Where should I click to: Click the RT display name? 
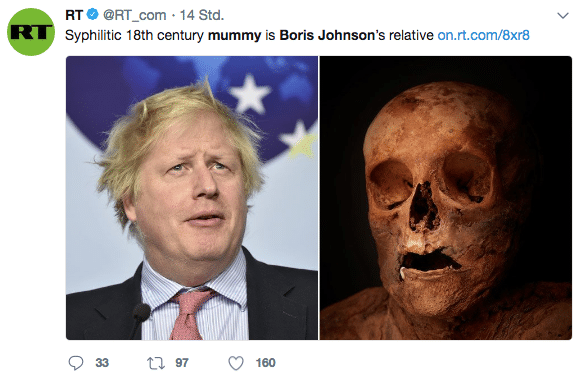tap(74, 15)
